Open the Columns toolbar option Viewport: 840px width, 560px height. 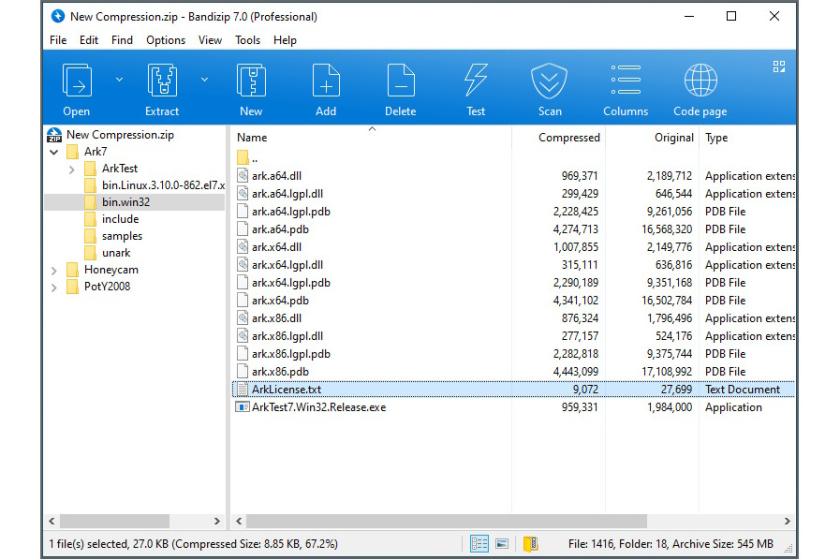(x=626, y=80)
